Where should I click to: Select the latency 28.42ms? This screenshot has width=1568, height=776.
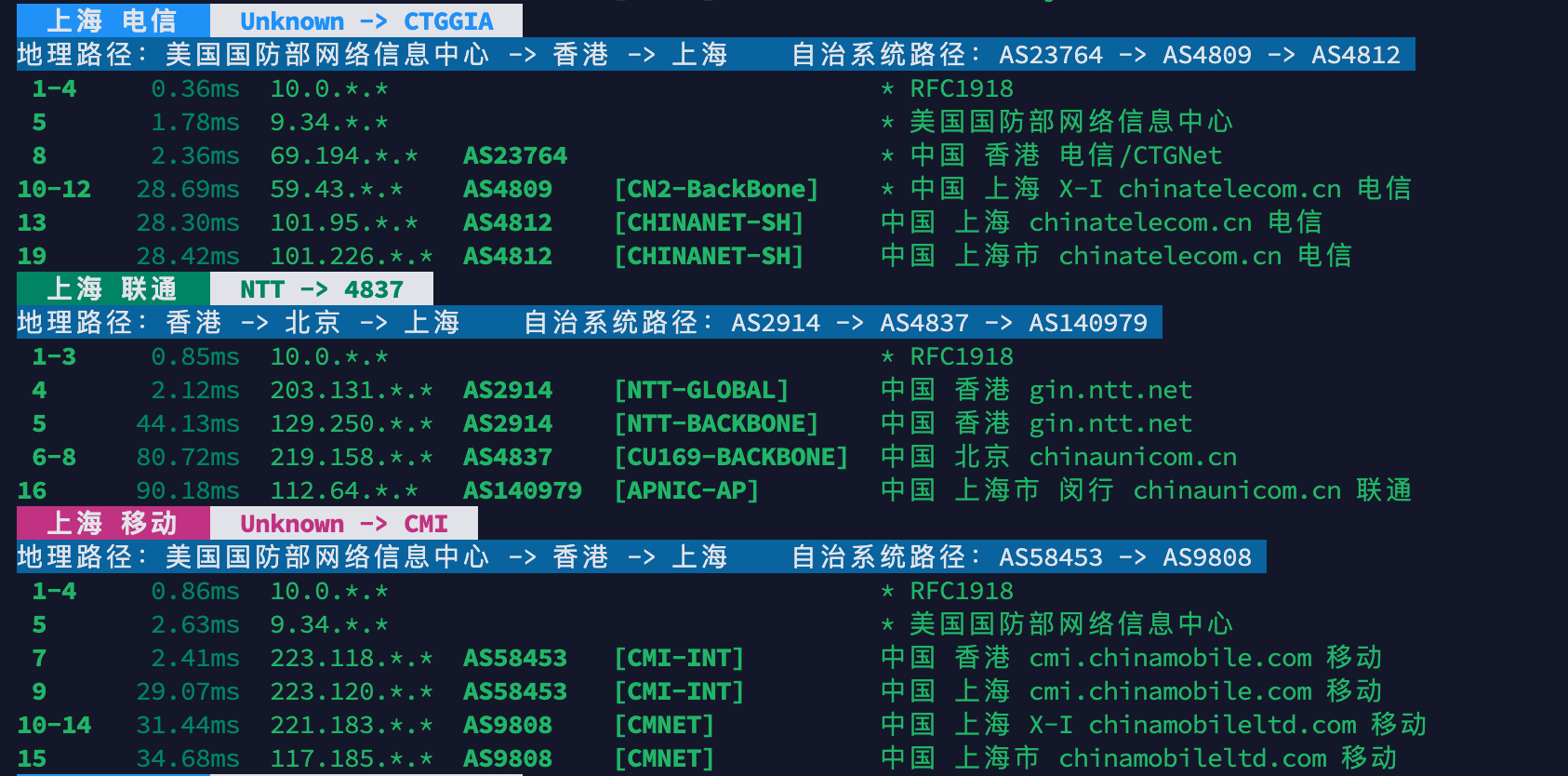pos(188,255)
